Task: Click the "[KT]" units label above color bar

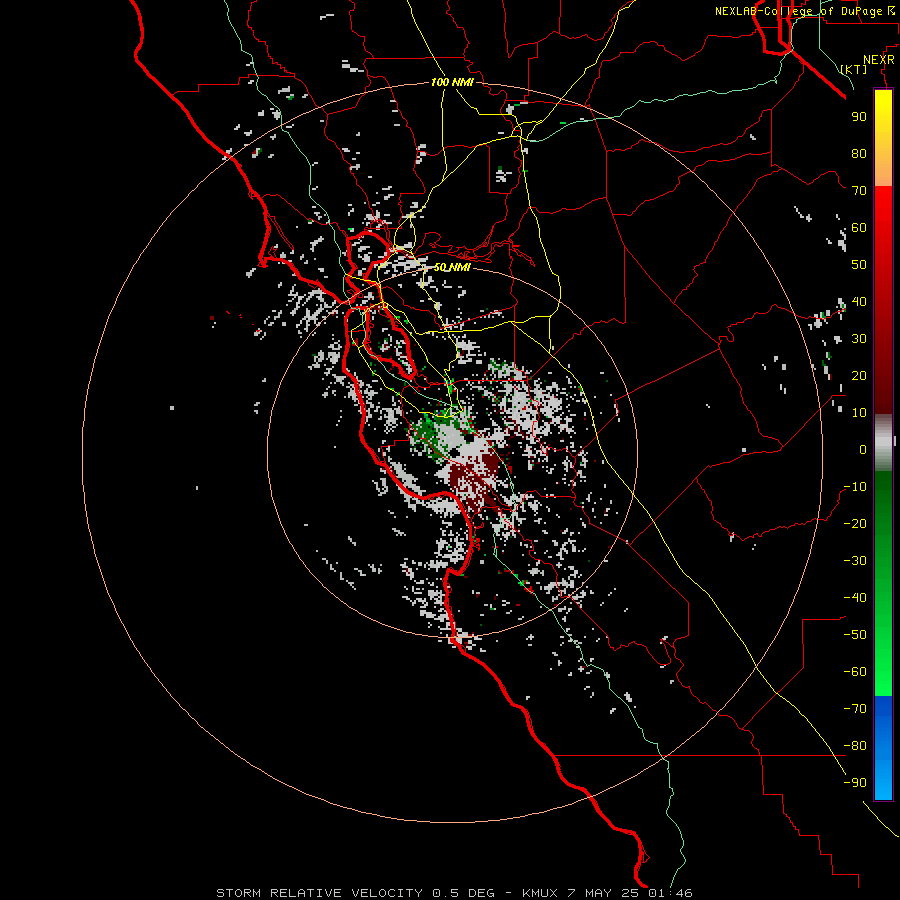Action: [854, 69]
